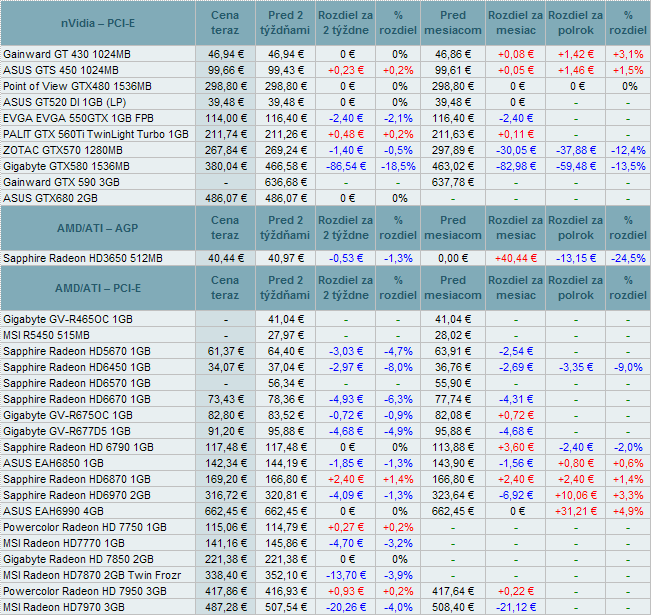Select the Gainward GT 430 1024MB row name
This screenshot has width=651, height=615.
coord(67,54)
